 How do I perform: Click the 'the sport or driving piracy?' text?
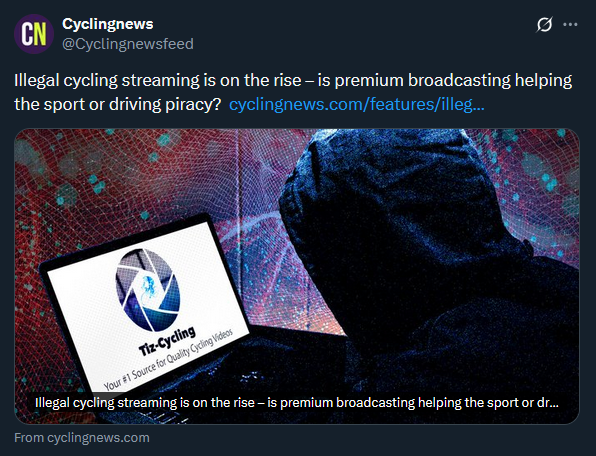(117, 104)
